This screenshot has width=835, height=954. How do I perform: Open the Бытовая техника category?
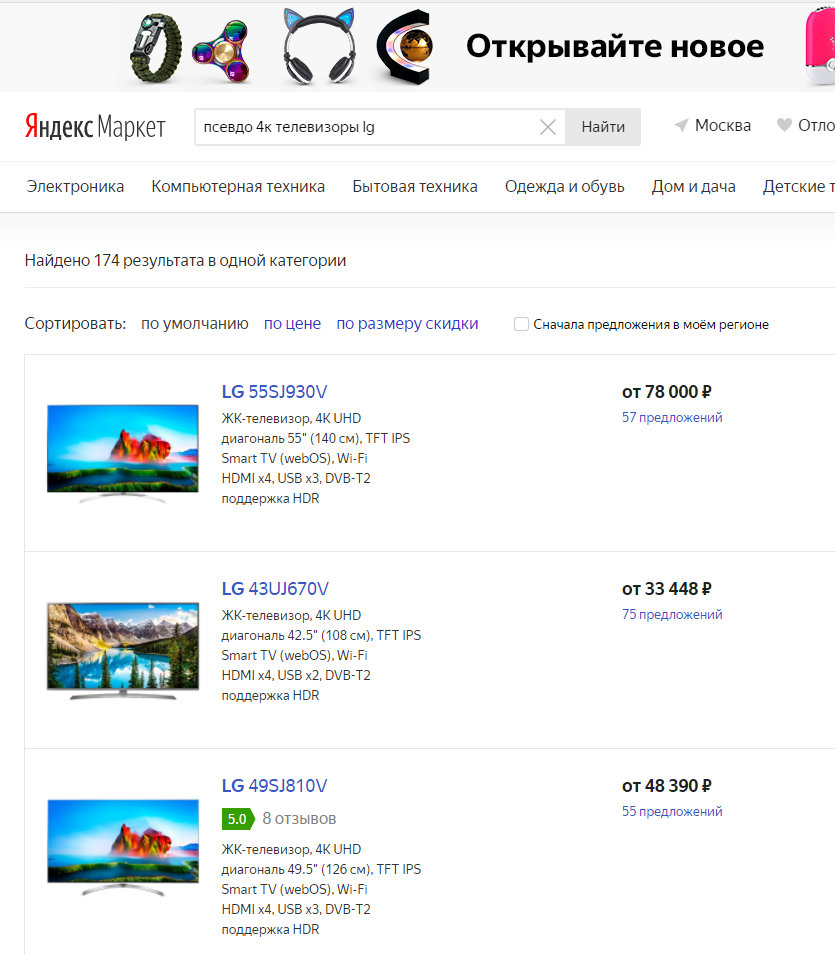click(415, 186)
